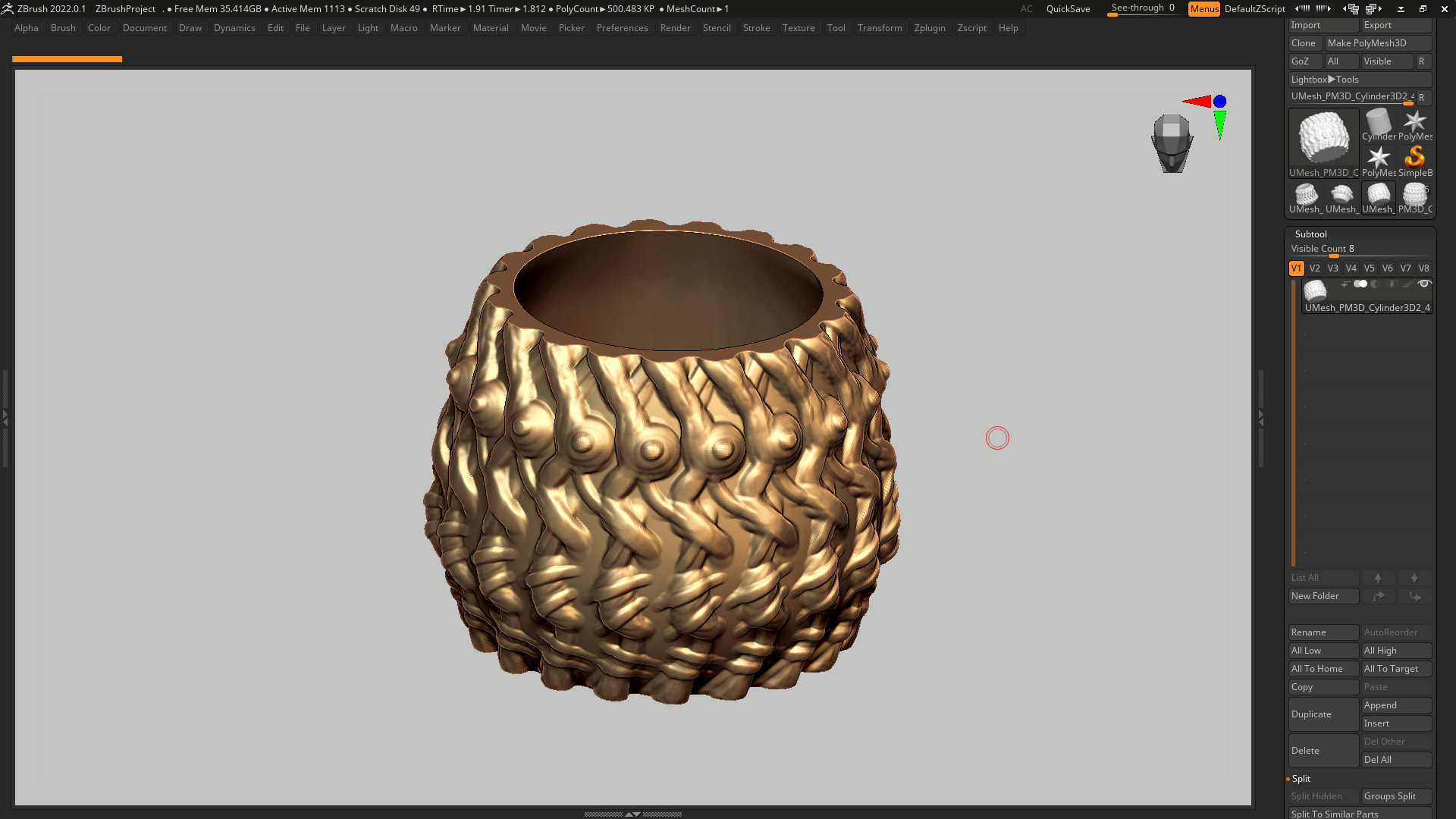The height and width of the screenshot is (819, 1456).
Task: Collapse the right tray divider arrow
Action: click(x=1261, y=417)
